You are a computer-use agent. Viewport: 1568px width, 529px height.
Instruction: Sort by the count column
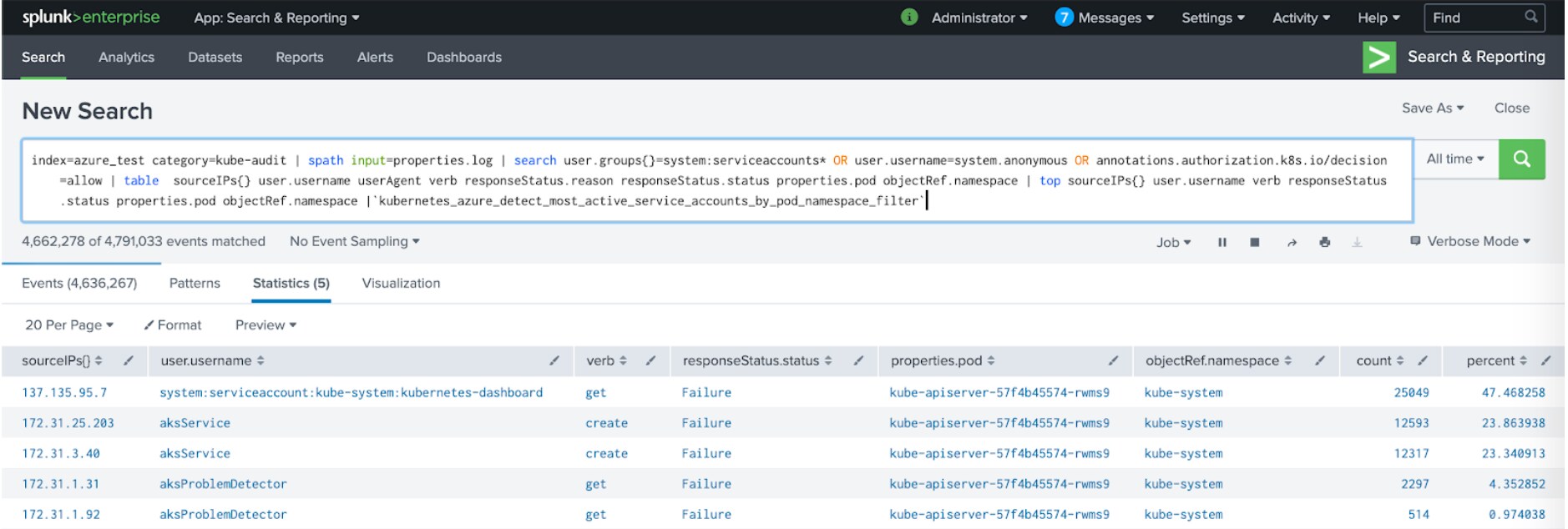point(1380,360)
